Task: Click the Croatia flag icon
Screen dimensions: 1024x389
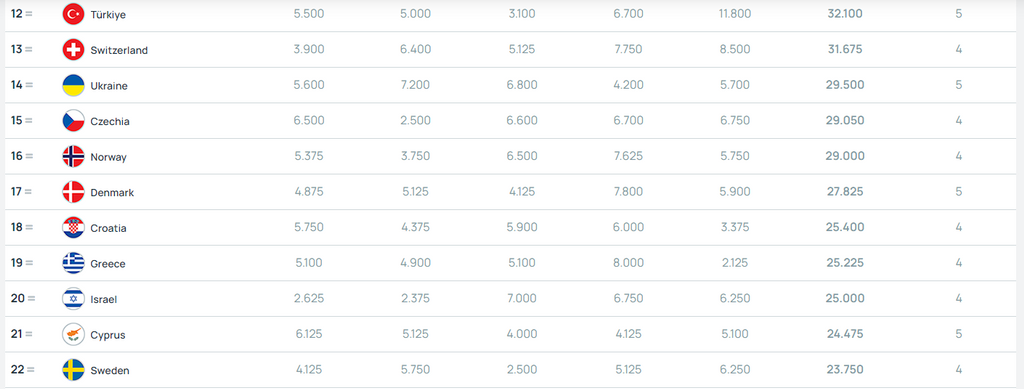Action: (73, 228)
